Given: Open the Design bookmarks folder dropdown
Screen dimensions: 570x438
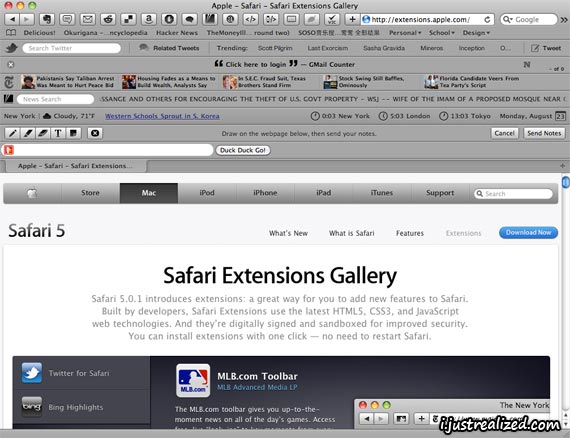Looking at the screenshot, I should tap(476, 33).
